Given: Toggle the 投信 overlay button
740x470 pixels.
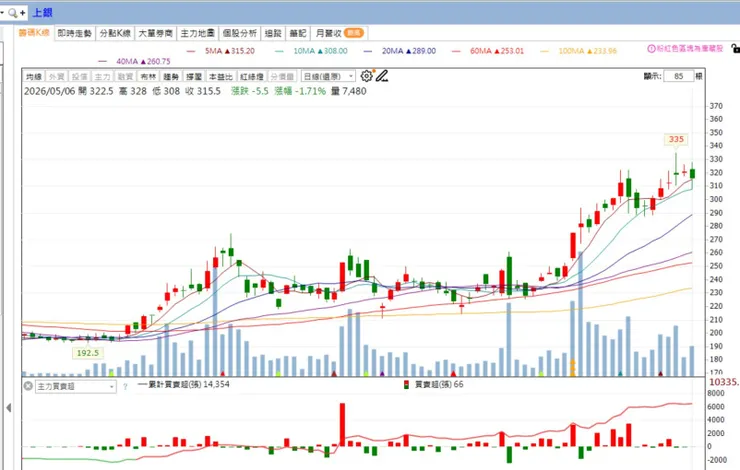Looking at the screenshot, I should point(79,76).
